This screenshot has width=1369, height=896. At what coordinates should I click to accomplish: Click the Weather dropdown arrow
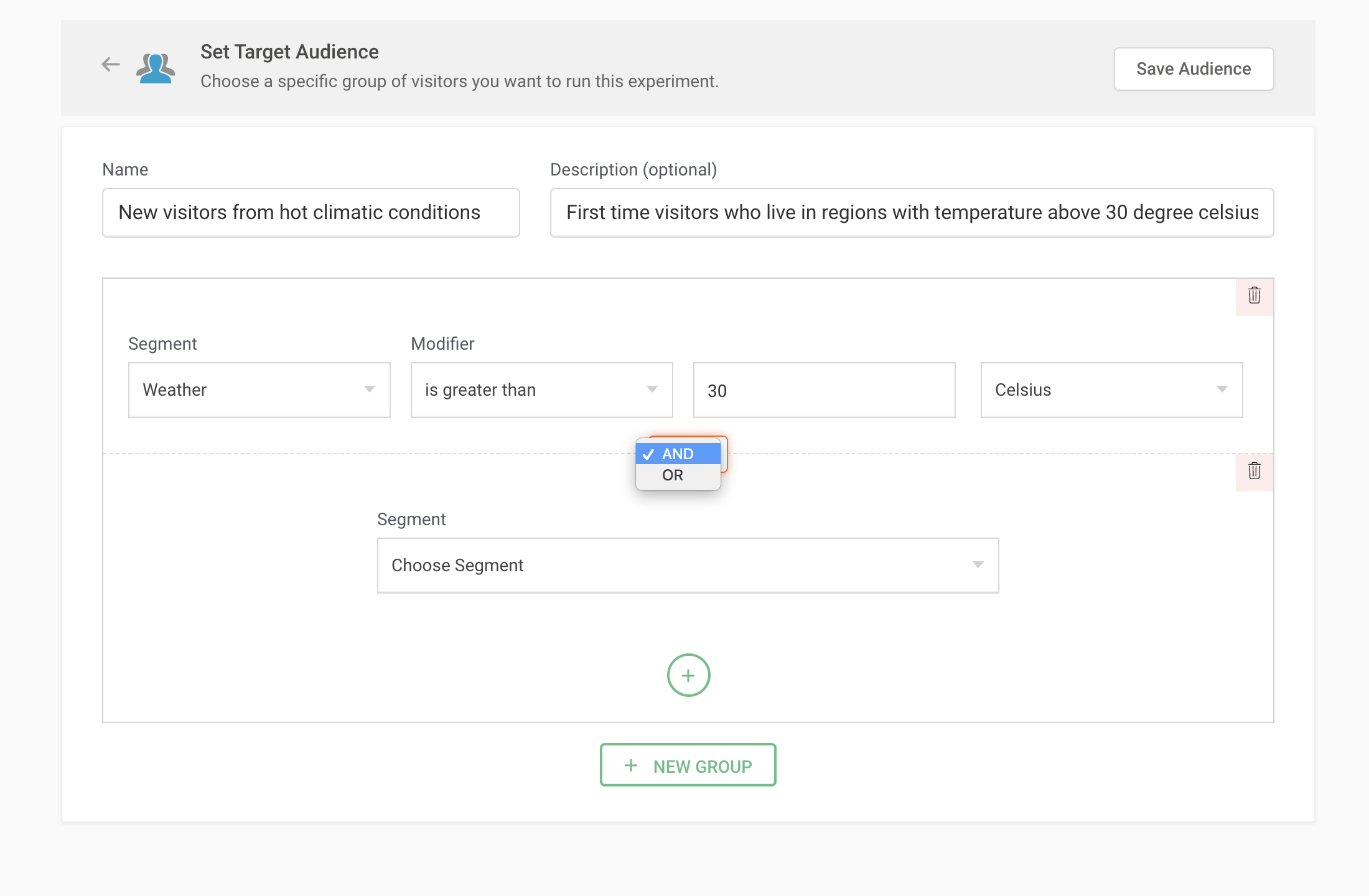pos(370,390)
